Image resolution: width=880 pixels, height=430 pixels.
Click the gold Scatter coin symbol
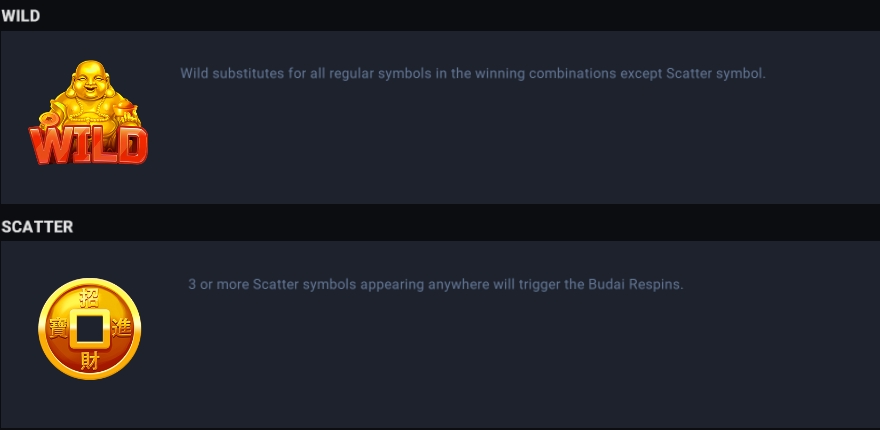pos(89,329)
